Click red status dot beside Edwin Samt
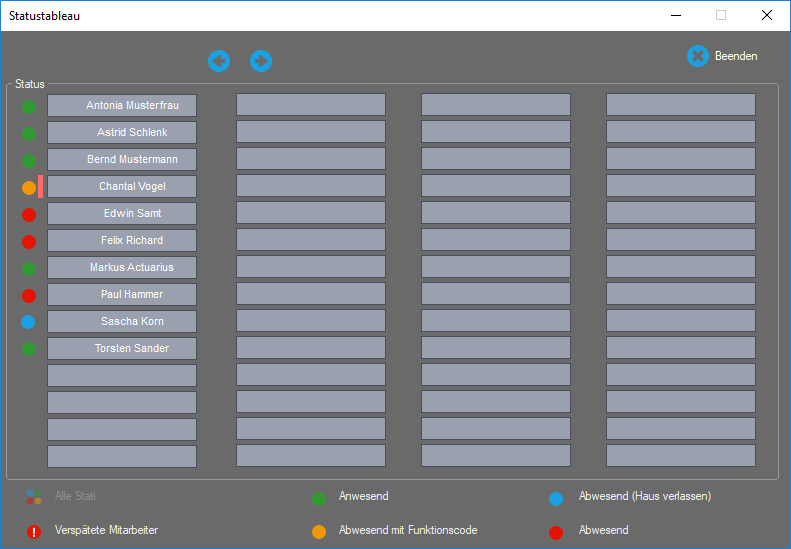Image resolution: width=791 pixels, height=549 pixels. tap(29, 214)
